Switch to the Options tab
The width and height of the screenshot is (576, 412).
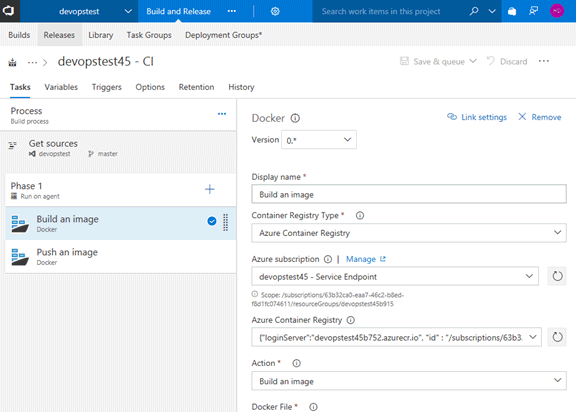point(150,87)
